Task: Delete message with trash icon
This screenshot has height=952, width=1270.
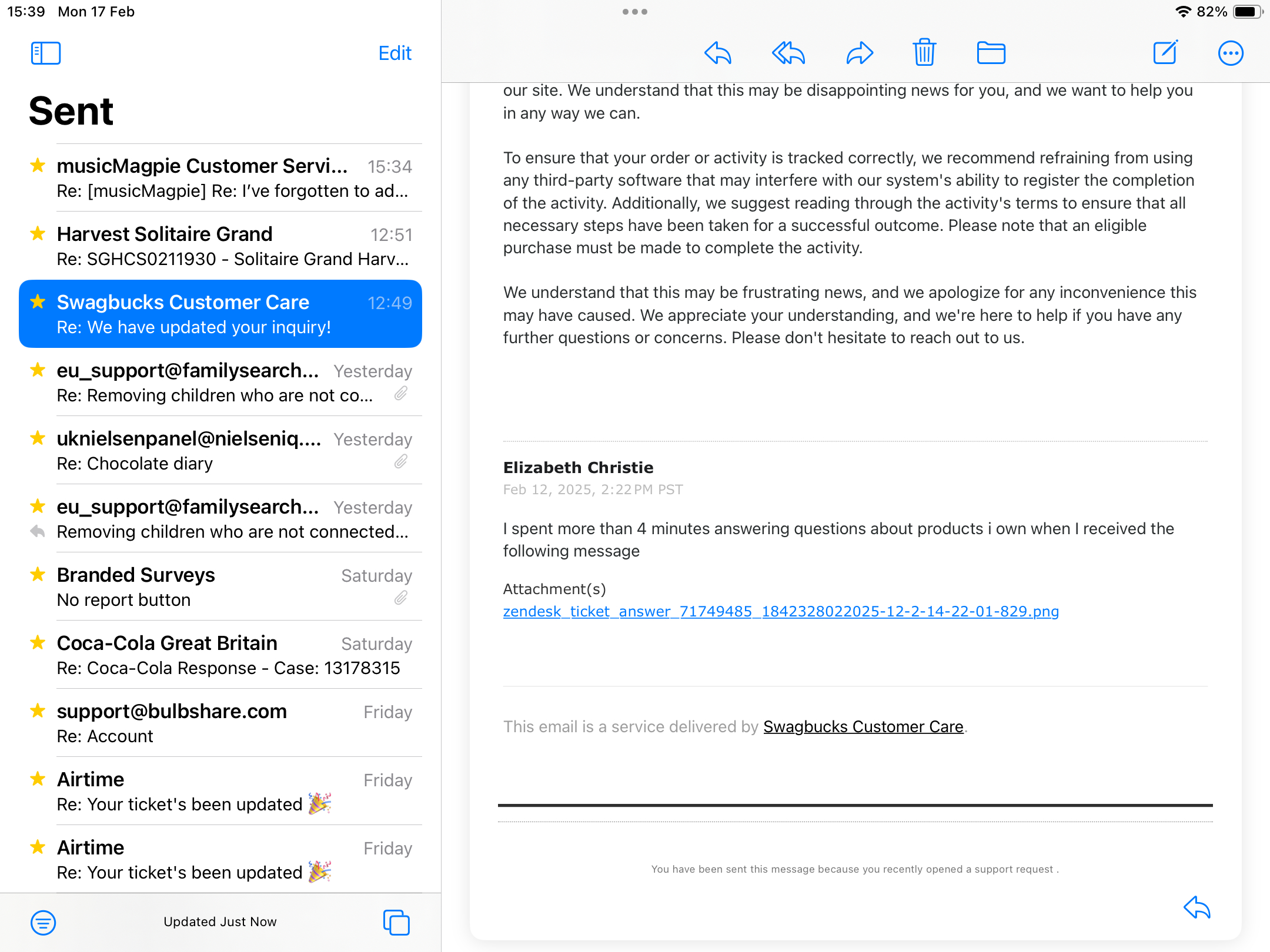Action: pos(924,53)
